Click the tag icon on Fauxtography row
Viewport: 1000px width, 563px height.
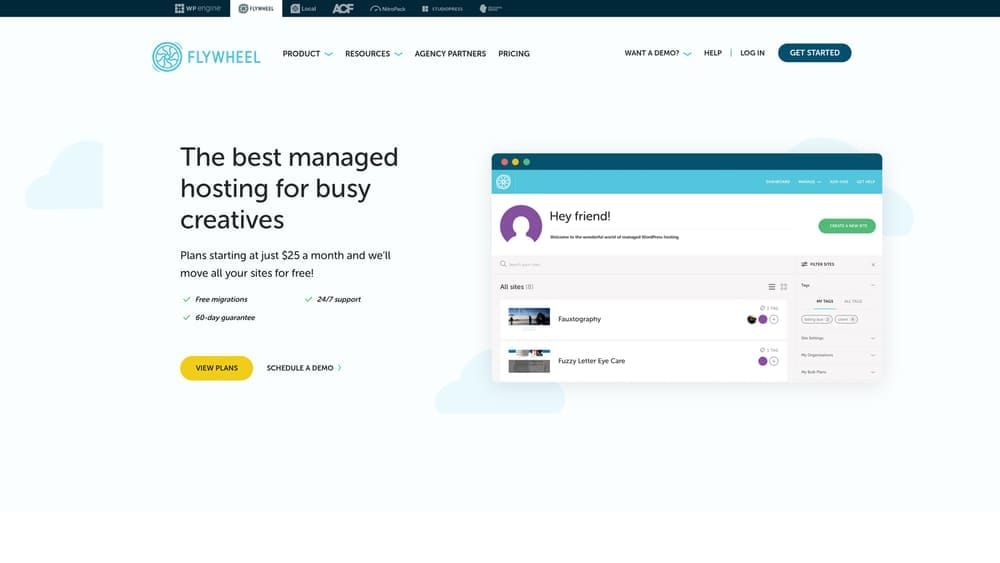pos(762,308)
